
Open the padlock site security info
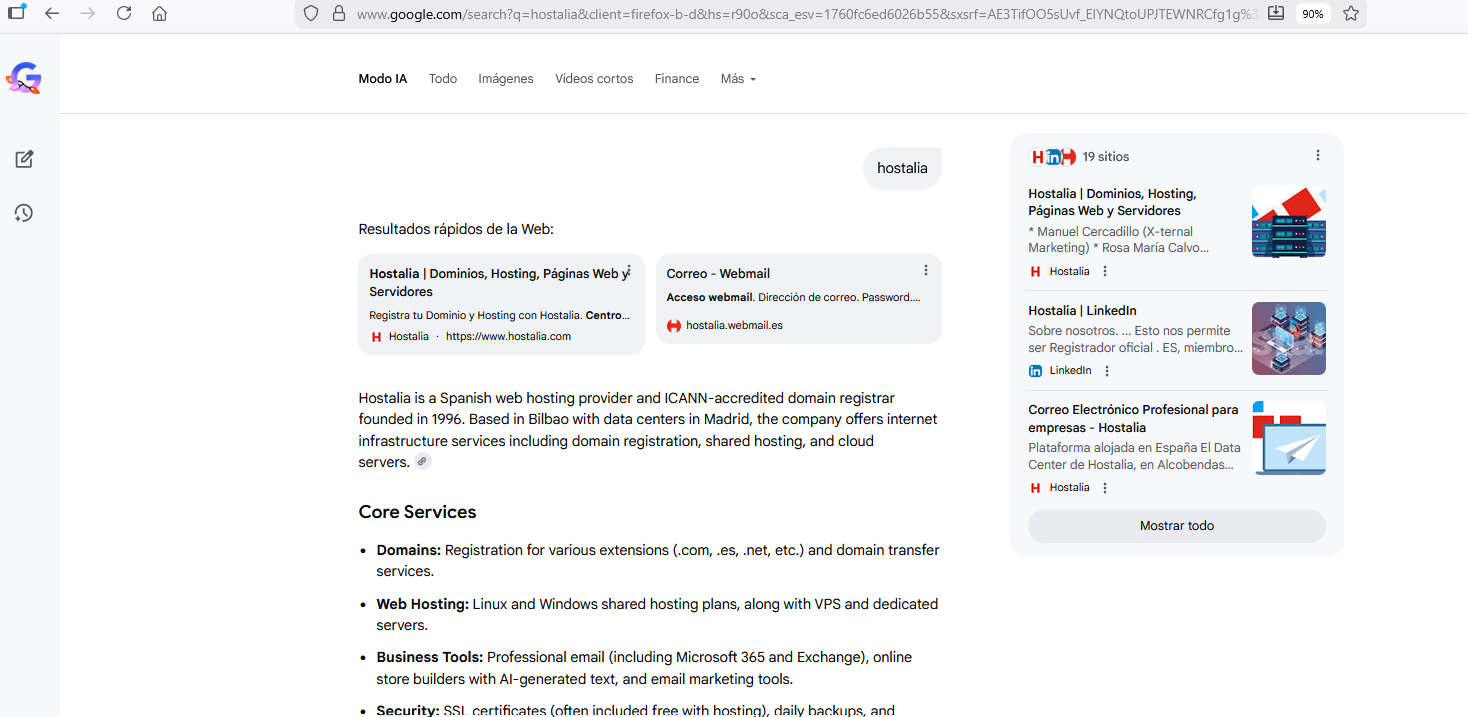tap(338, 14)
